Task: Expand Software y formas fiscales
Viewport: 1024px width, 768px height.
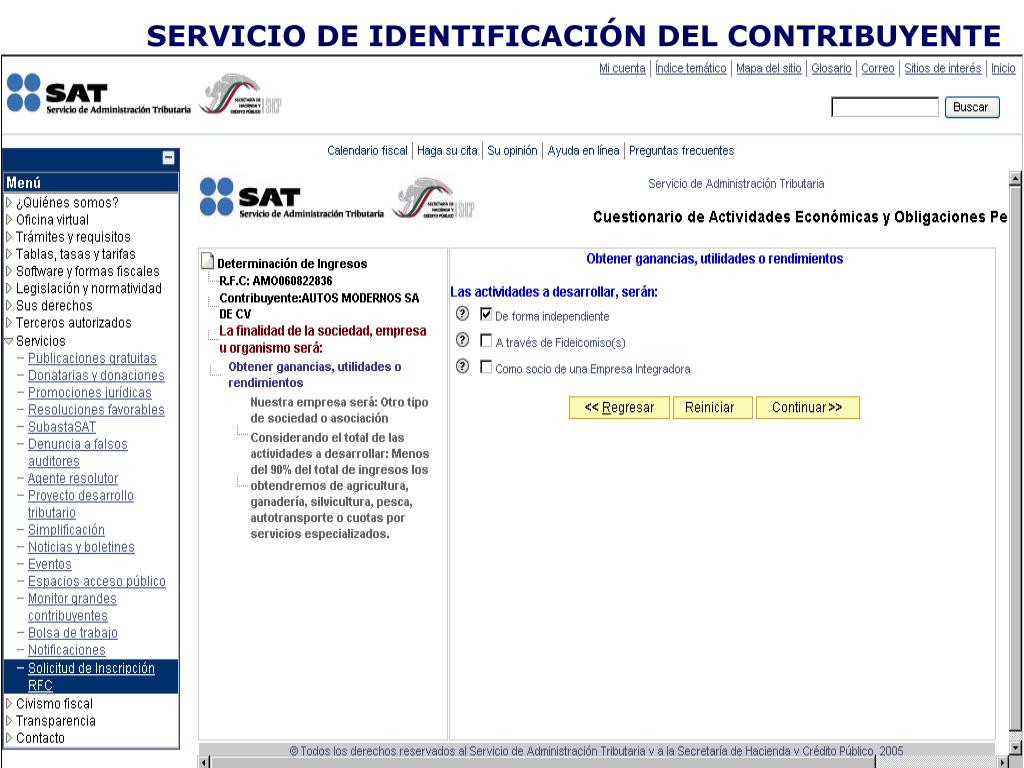Action: click(x=9, y=271)
